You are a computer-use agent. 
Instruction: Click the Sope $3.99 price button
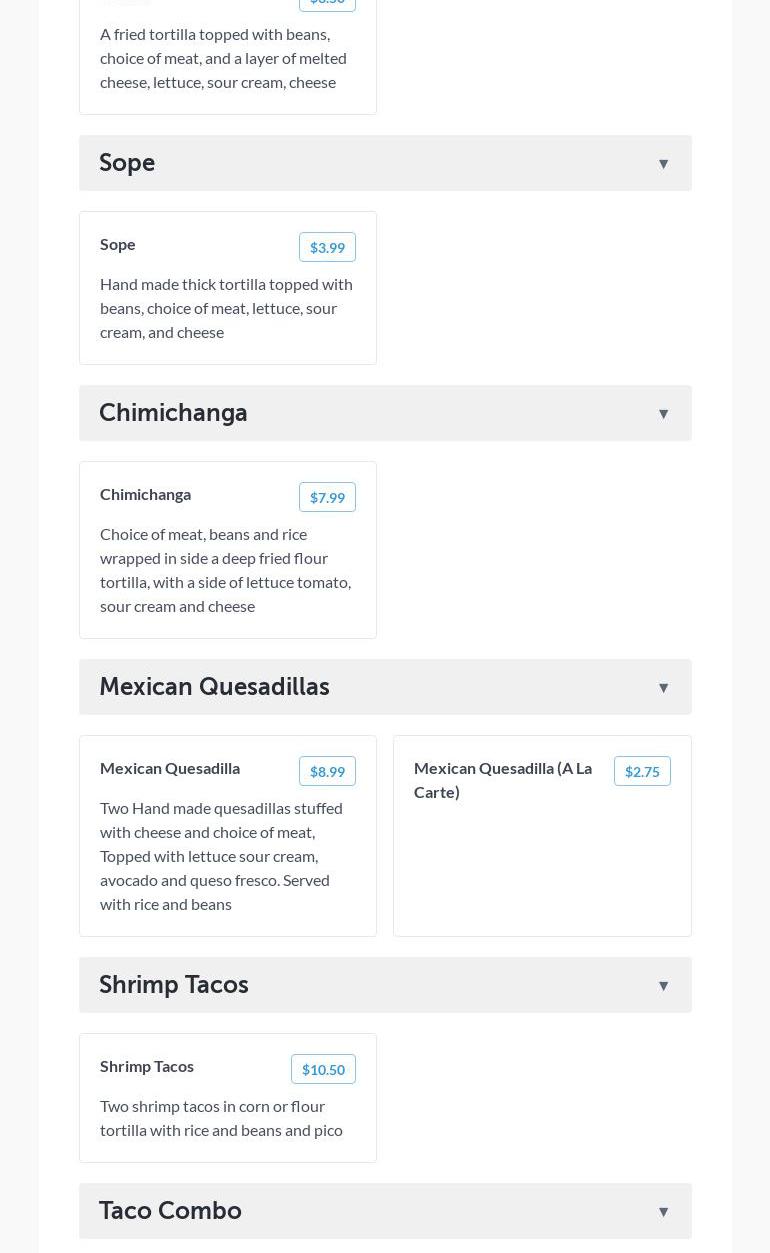click(x=327, y=247)
